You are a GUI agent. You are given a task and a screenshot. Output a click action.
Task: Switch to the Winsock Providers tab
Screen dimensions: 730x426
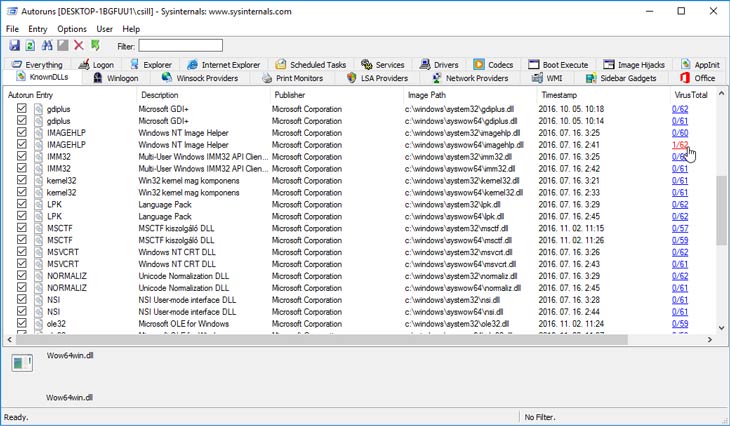tap(200, 78)
